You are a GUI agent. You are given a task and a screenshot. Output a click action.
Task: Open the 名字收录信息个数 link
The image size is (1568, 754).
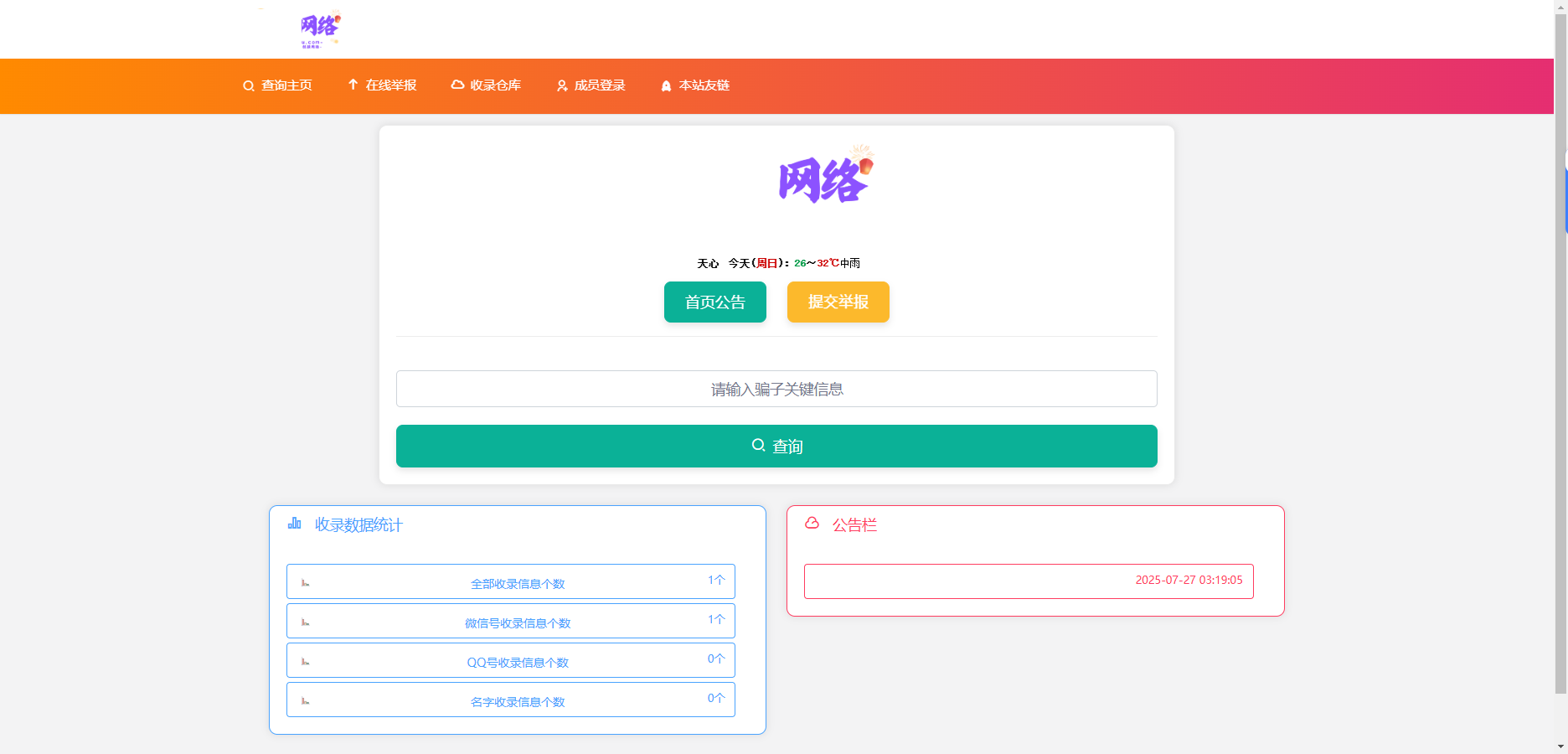(x=518, y=701)
